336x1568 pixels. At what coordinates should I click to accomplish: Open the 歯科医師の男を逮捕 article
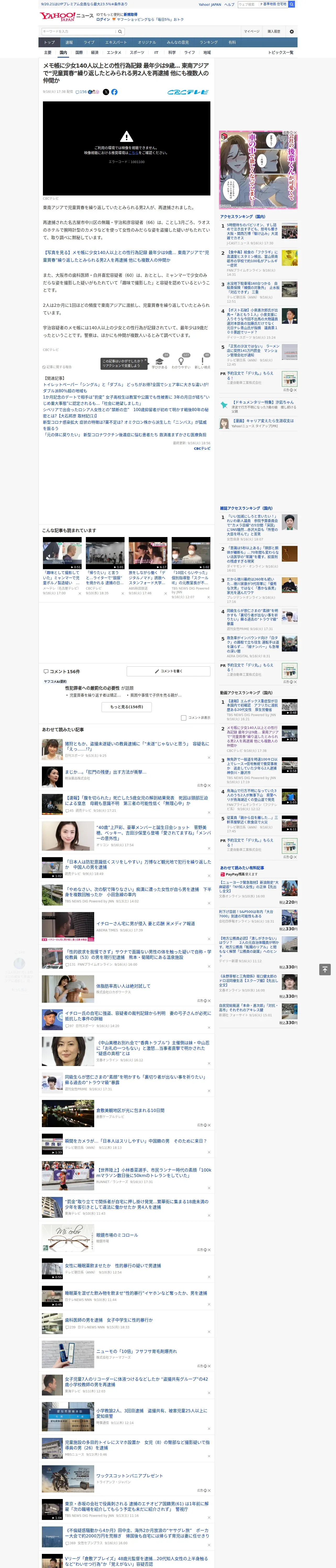coord(109,1320)
